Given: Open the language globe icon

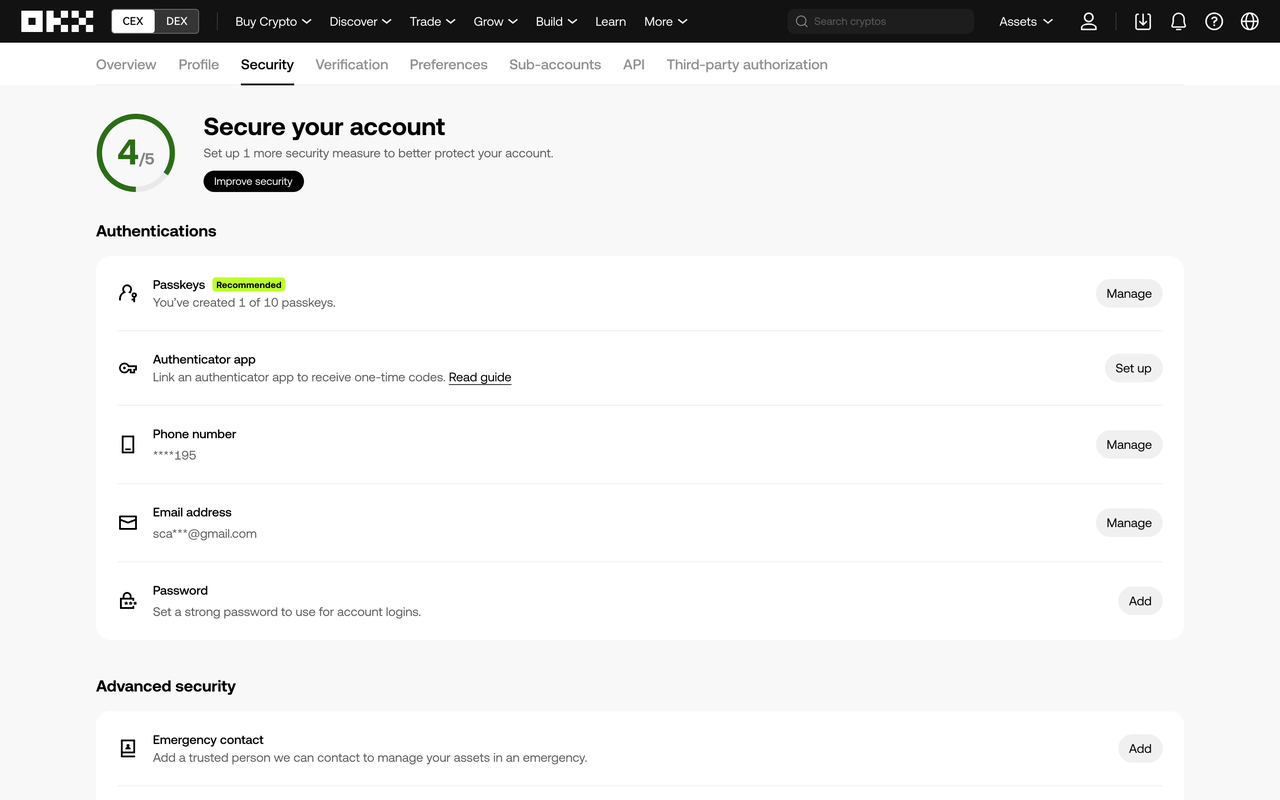Looking at the screenshot, I should point(1249,21).
